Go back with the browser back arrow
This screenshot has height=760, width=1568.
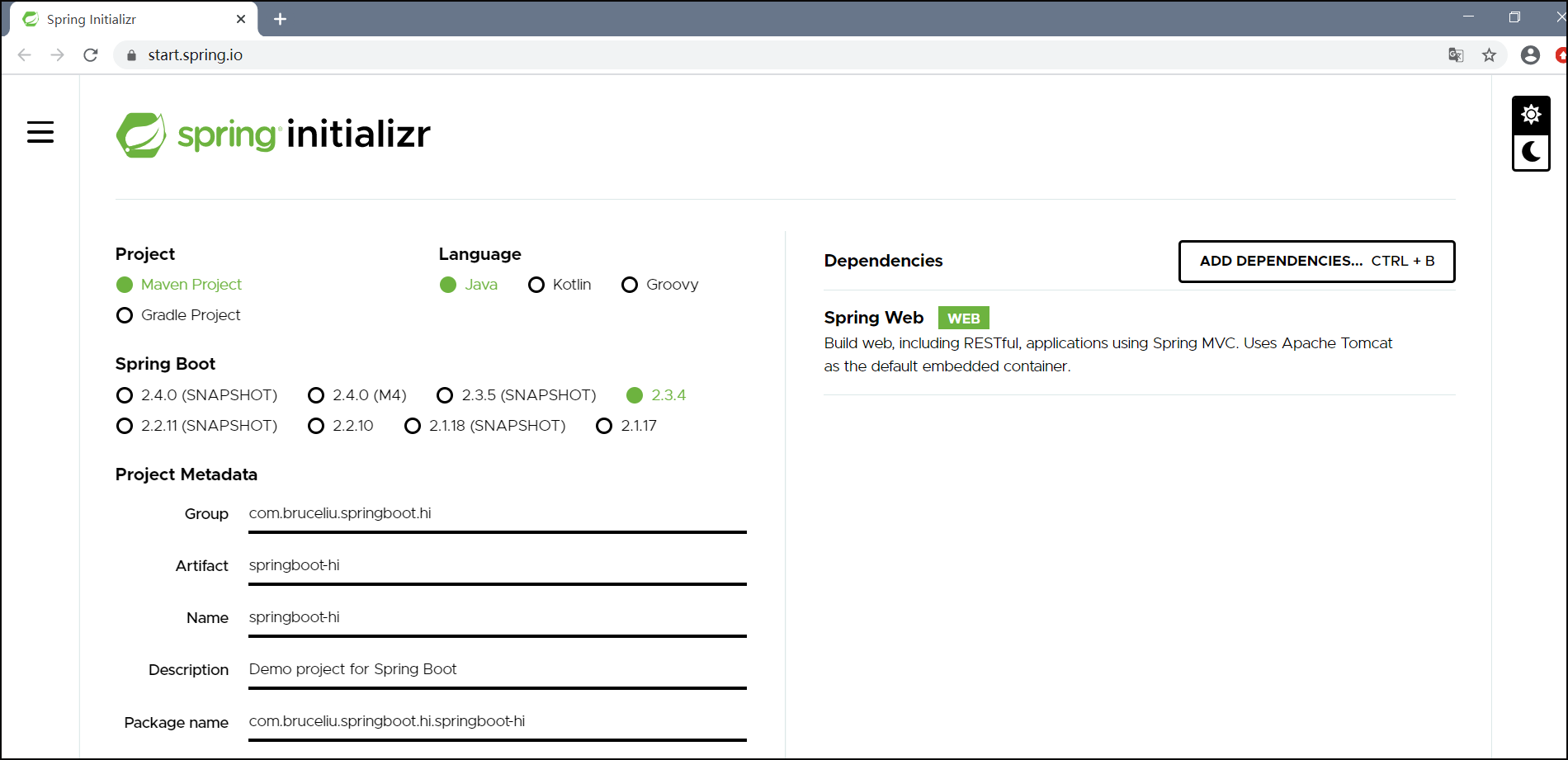click(25, 55)
